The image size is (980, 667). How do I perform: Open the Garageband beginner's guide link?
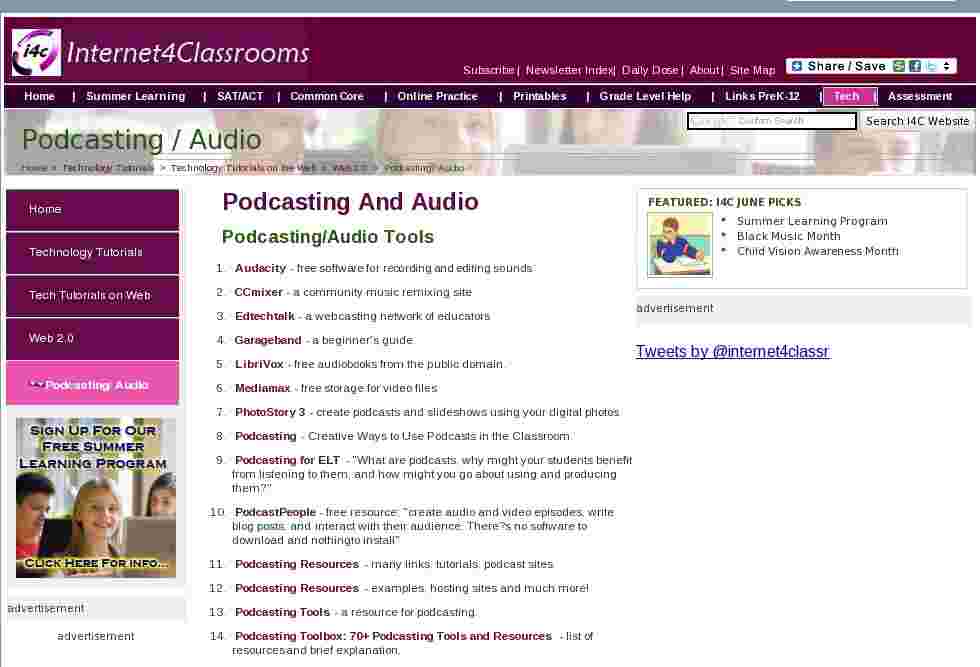pyautogui.click(x=268, y=340)
